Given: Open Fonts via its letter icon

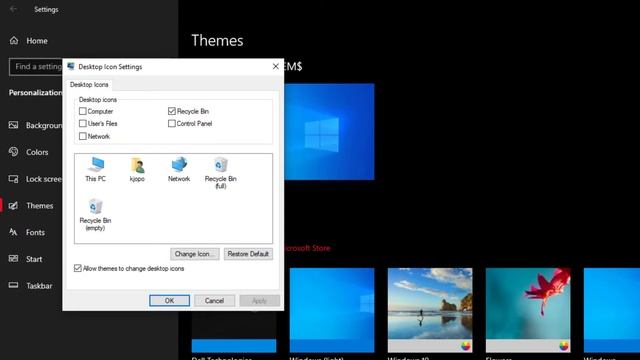Looking at the screenshot, I should point(13,232).
